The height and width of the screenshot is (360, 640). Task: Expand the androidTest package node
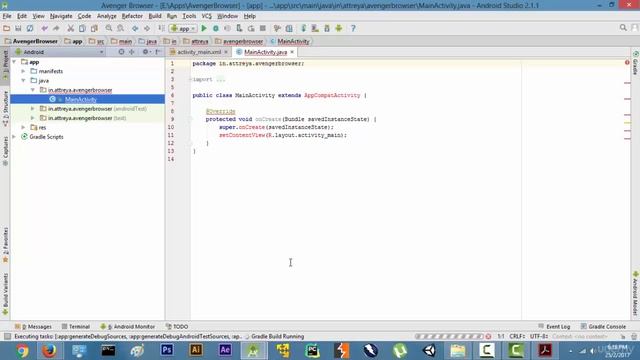coord(33,109)
